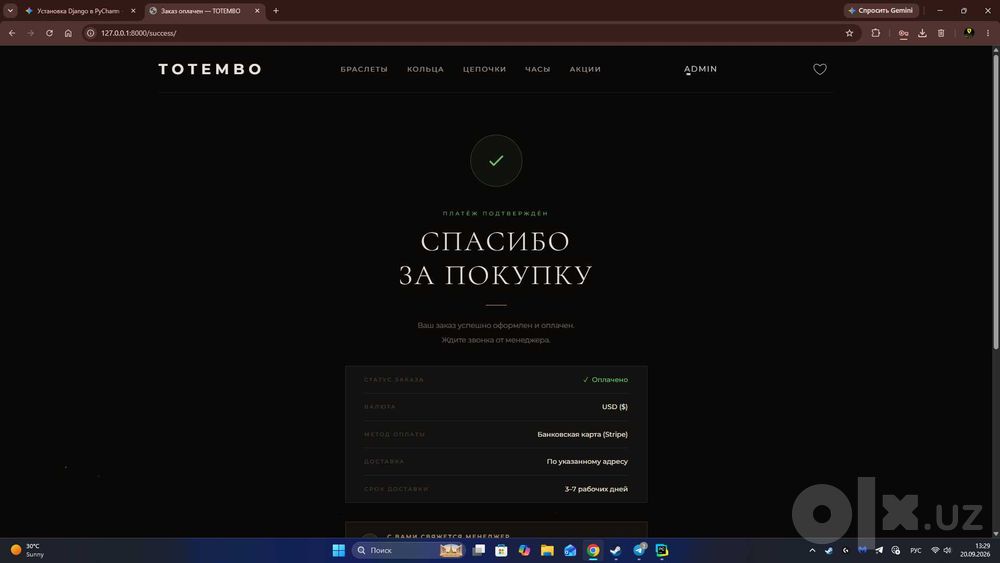Click the ✓ Оплачено status value
Screen dimensions: 1000x563
click(x=605, y=379)
